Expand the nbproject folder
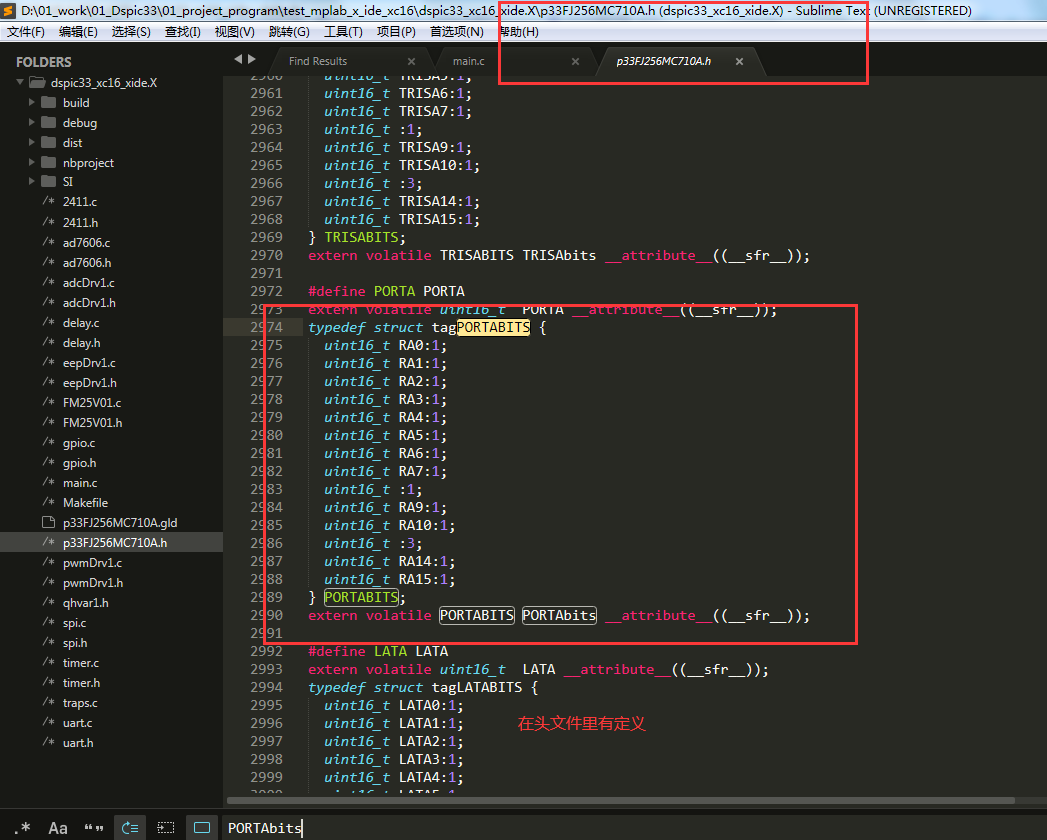The image size is (1047, 840). click(33, 163)
